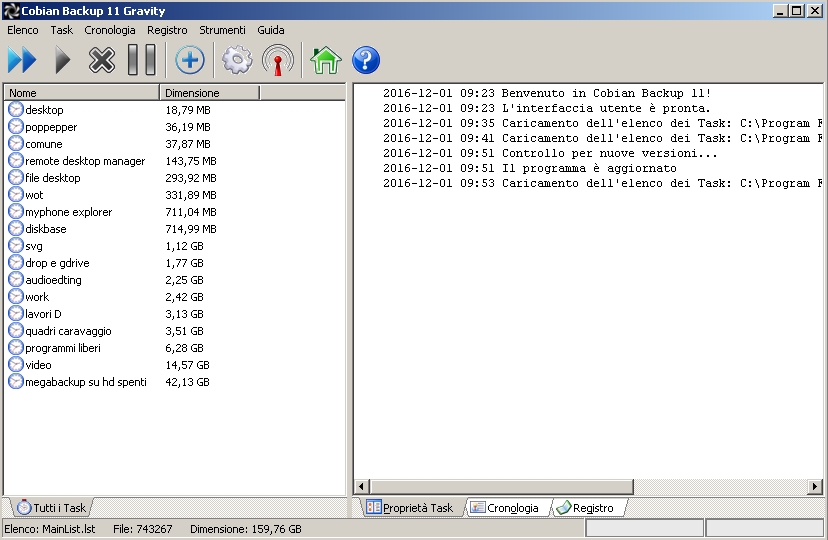Open the Strumenti menu

click(222, 30)
